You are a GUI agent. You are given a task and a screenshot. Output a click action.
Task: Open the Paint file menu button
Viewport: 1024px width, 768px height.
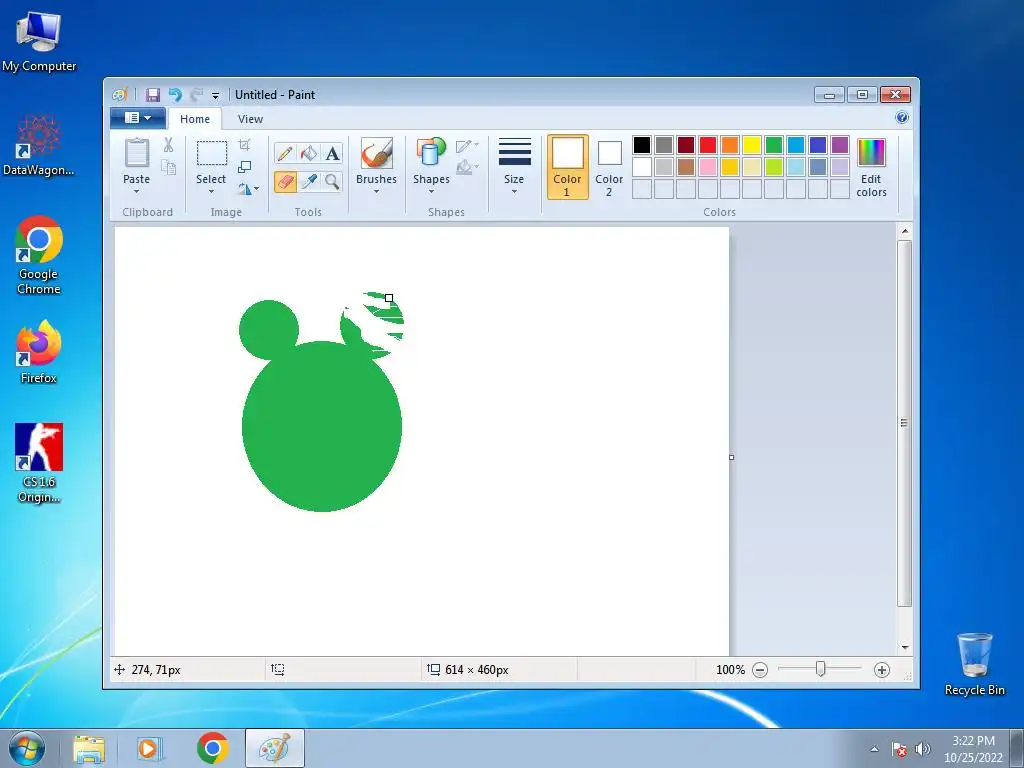(x=138, y=118)
